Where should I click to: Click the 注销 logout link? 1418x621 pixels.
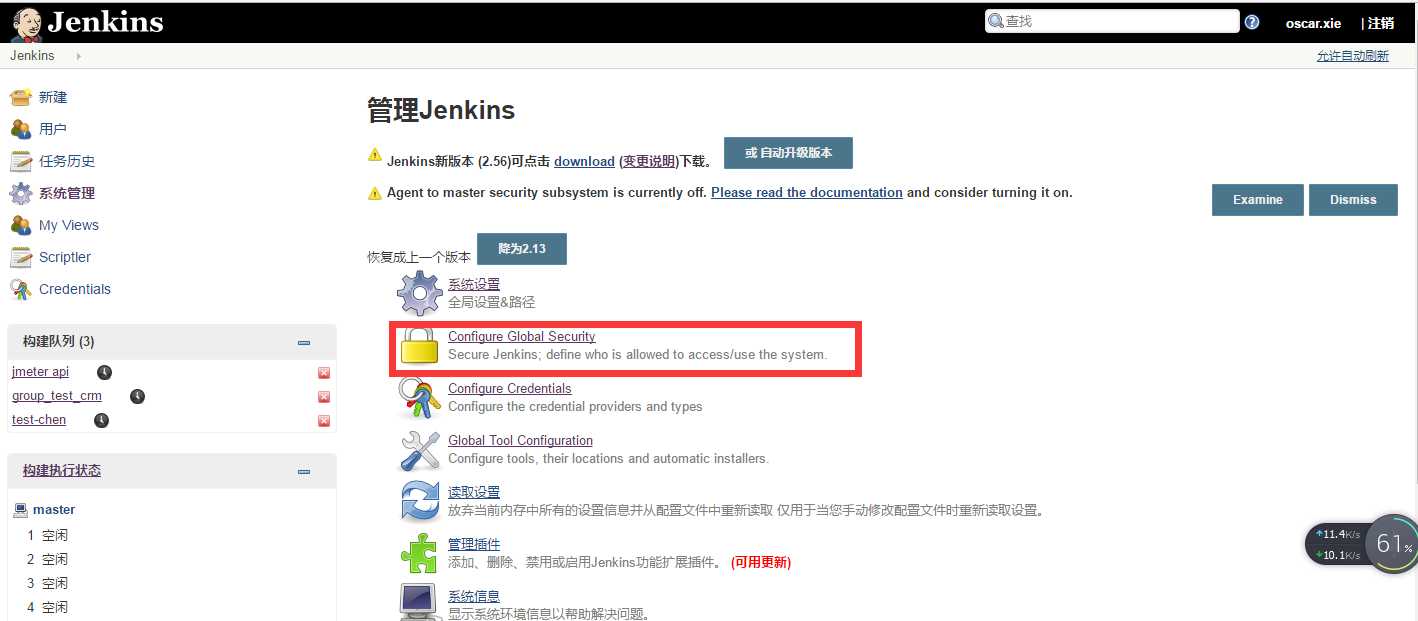coord(1381,22)
